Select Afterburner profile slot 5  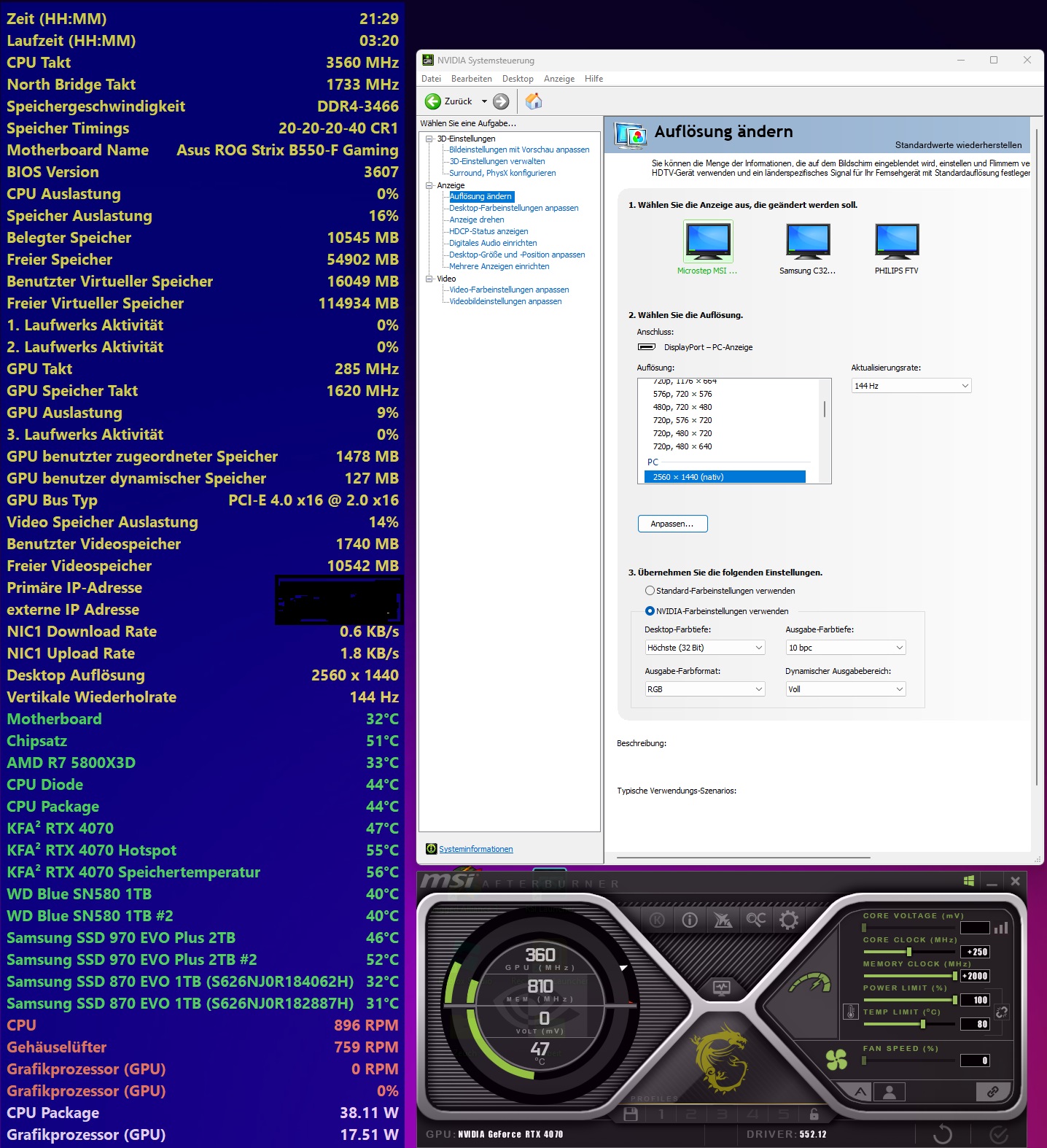(x=784, y=1114)
